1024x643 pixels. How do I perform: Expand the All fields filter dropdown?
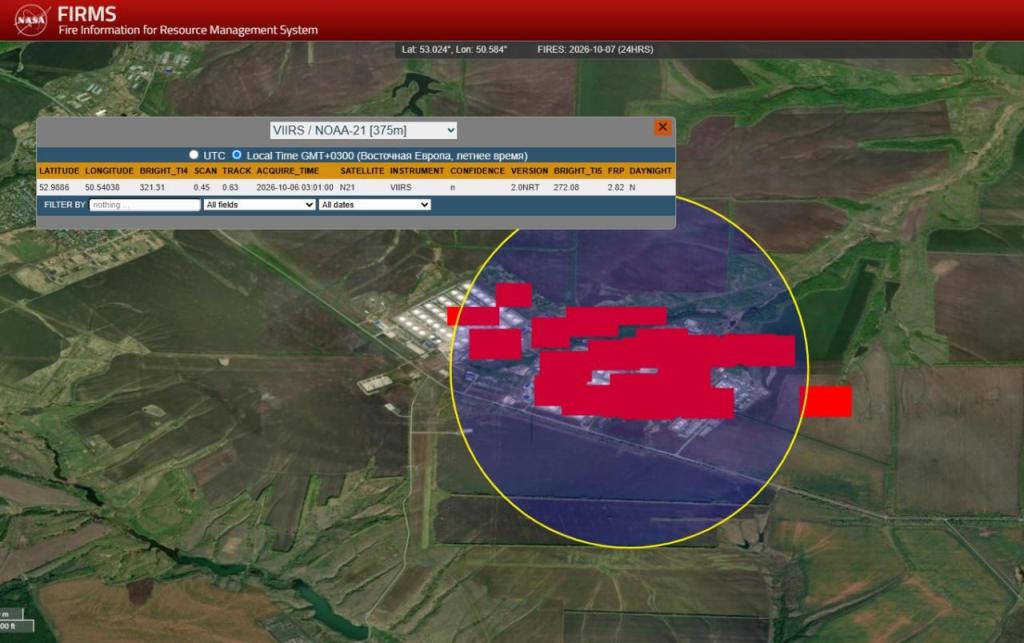[259, 205]
